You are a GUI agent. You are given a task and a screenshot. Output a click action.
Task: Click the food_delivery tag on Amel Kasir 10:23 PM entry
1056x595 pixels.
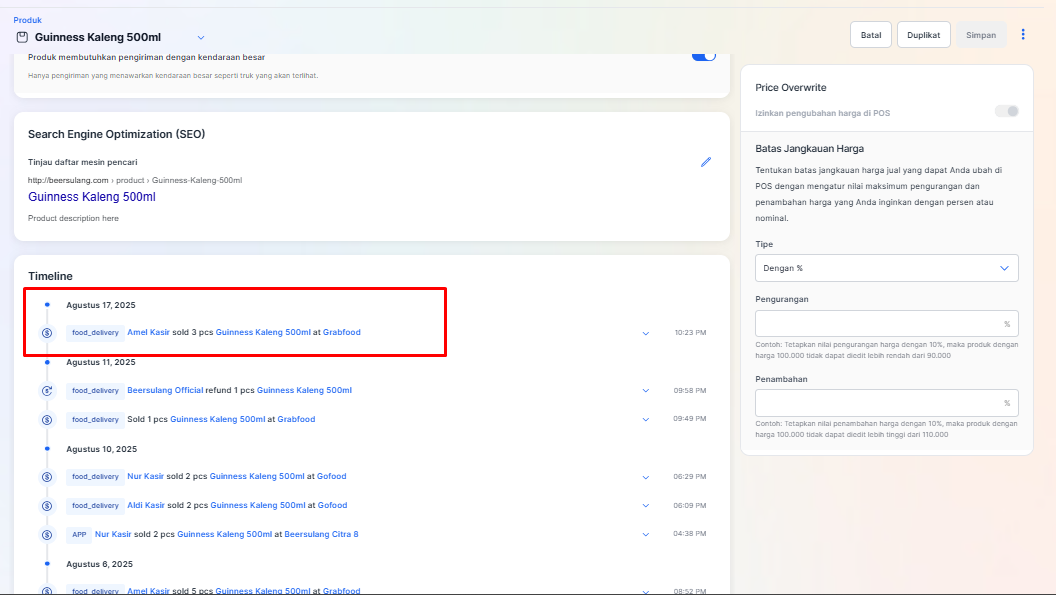point(95,333)
